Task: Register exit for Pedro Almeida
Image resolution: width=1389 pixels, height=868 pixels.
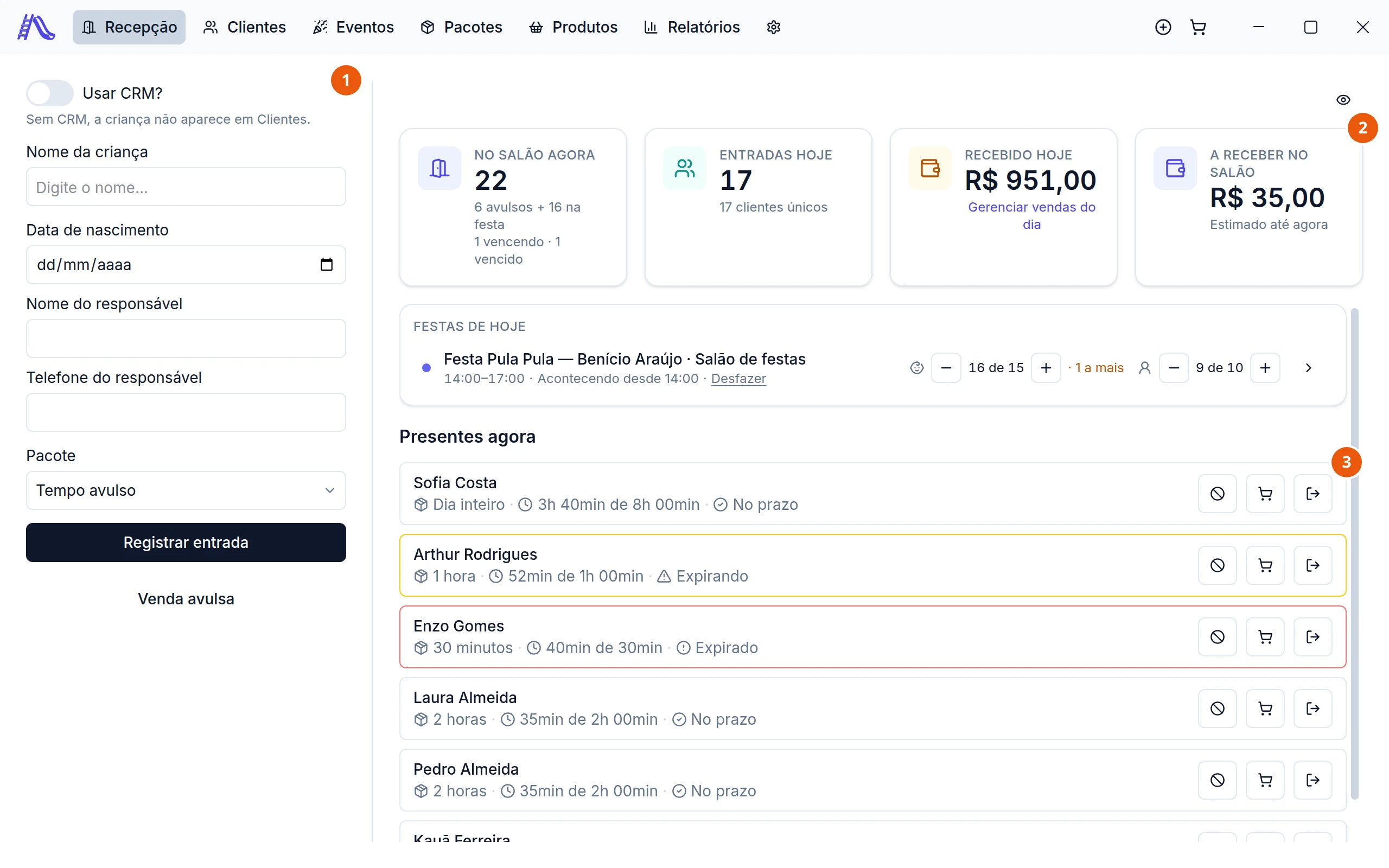Action: click(x=1312, y=780)
